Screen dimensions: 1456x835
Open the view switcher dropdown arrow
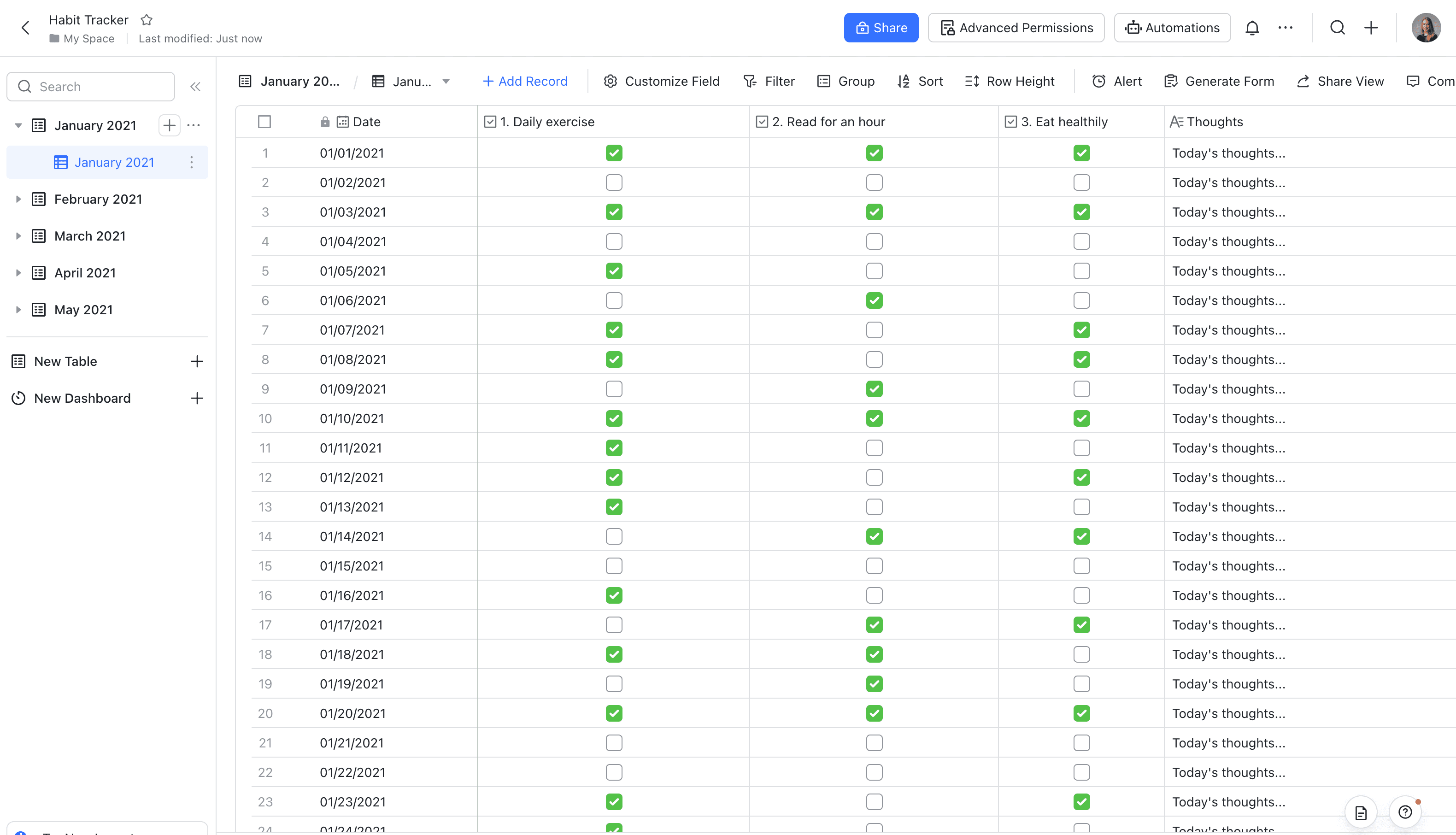(x=446, y=82)
